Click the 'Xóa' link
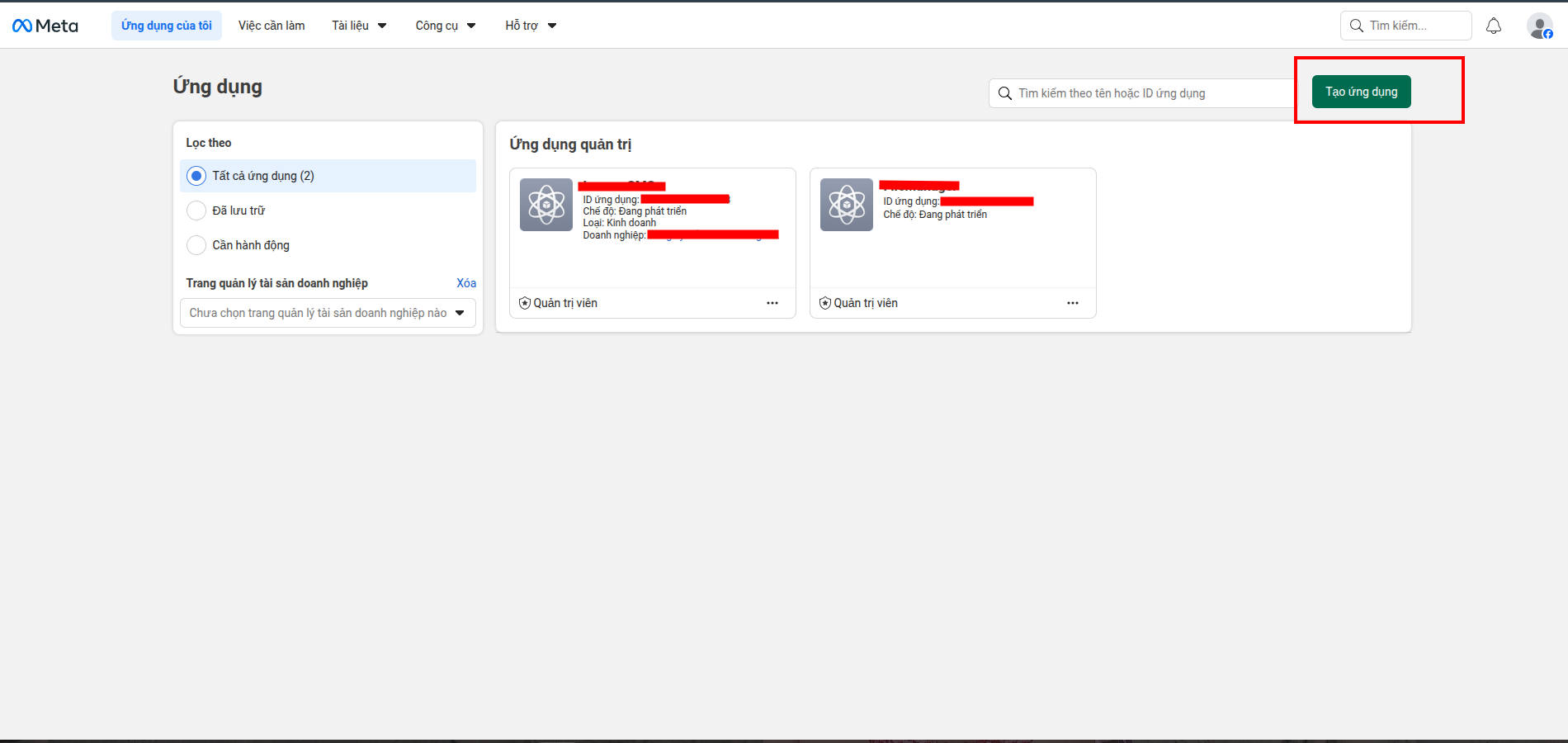 [465, 283]
